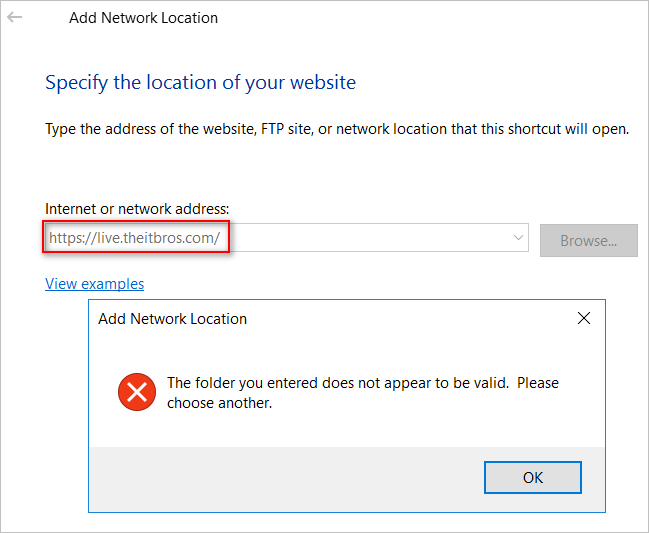The image size is (649, 533).
Task: Click the Internet or network address label
Action: (x=137, y=209)
